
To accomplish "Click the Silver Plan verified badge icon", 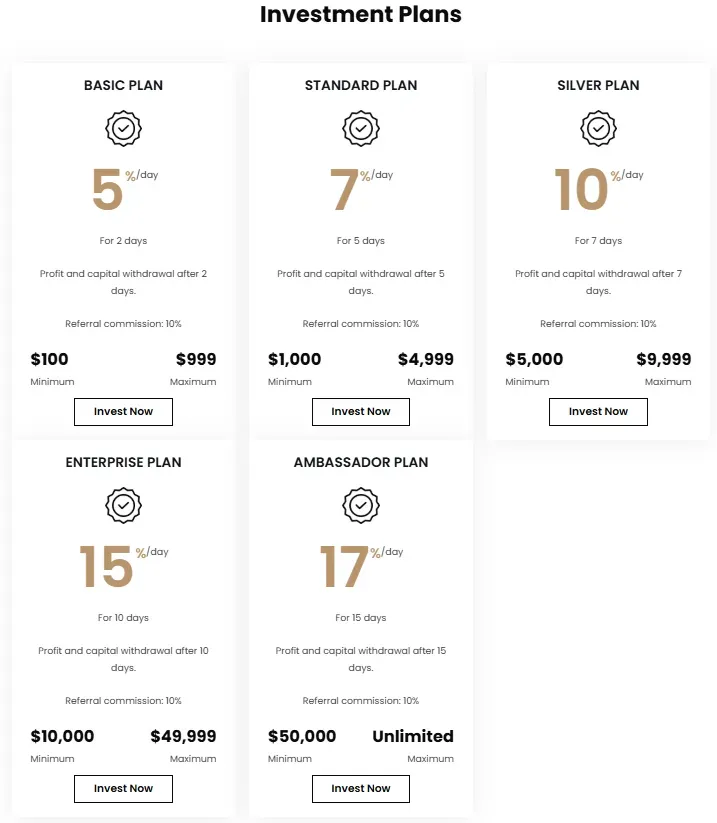I will (x=598, y=129).
